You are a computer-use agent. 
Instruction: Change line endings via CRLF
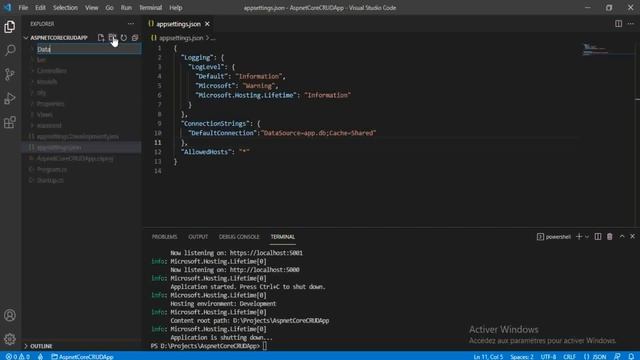(569, 356)
